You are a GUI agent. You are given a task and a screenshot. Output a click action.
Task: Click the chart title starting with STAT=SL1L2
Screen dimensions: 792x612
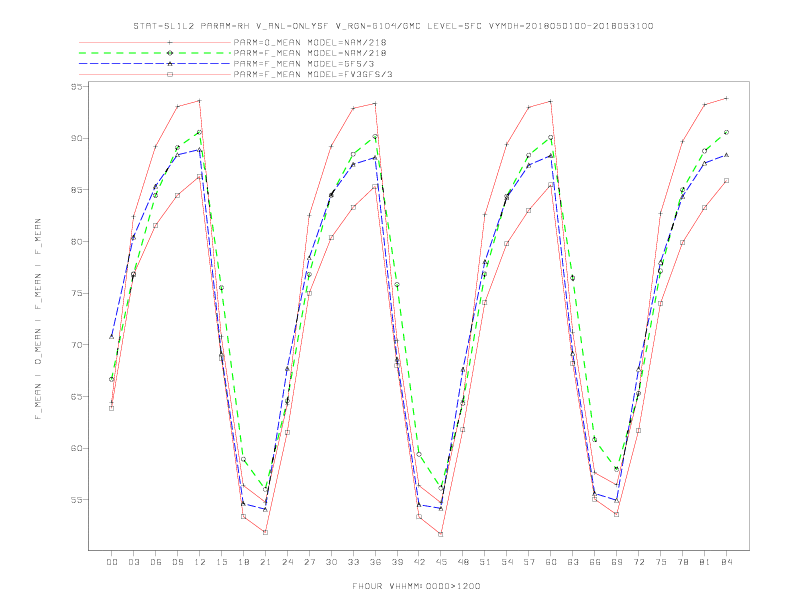click(x=393, y=26)
